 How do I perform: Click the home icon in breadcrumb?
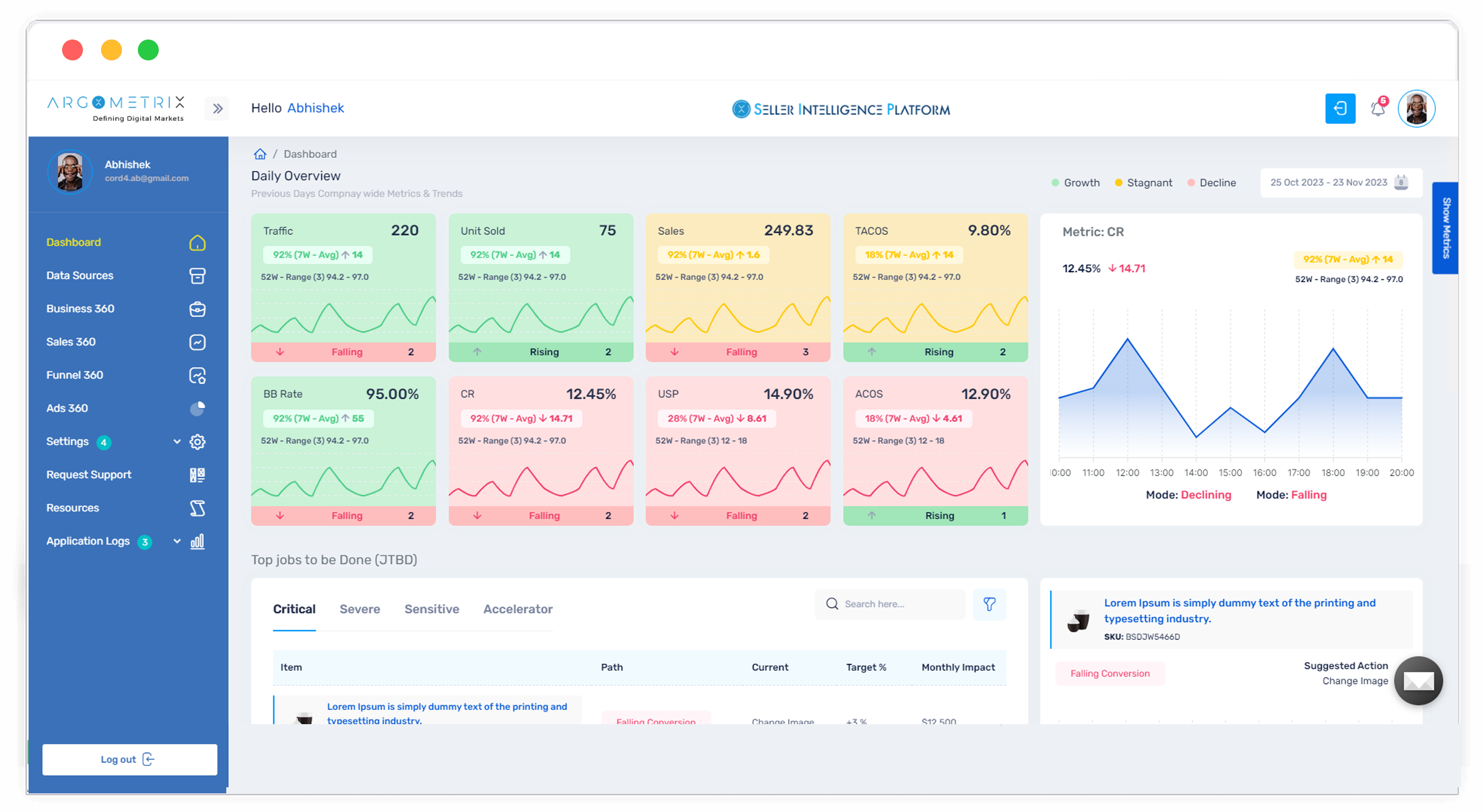pos(260,154)
